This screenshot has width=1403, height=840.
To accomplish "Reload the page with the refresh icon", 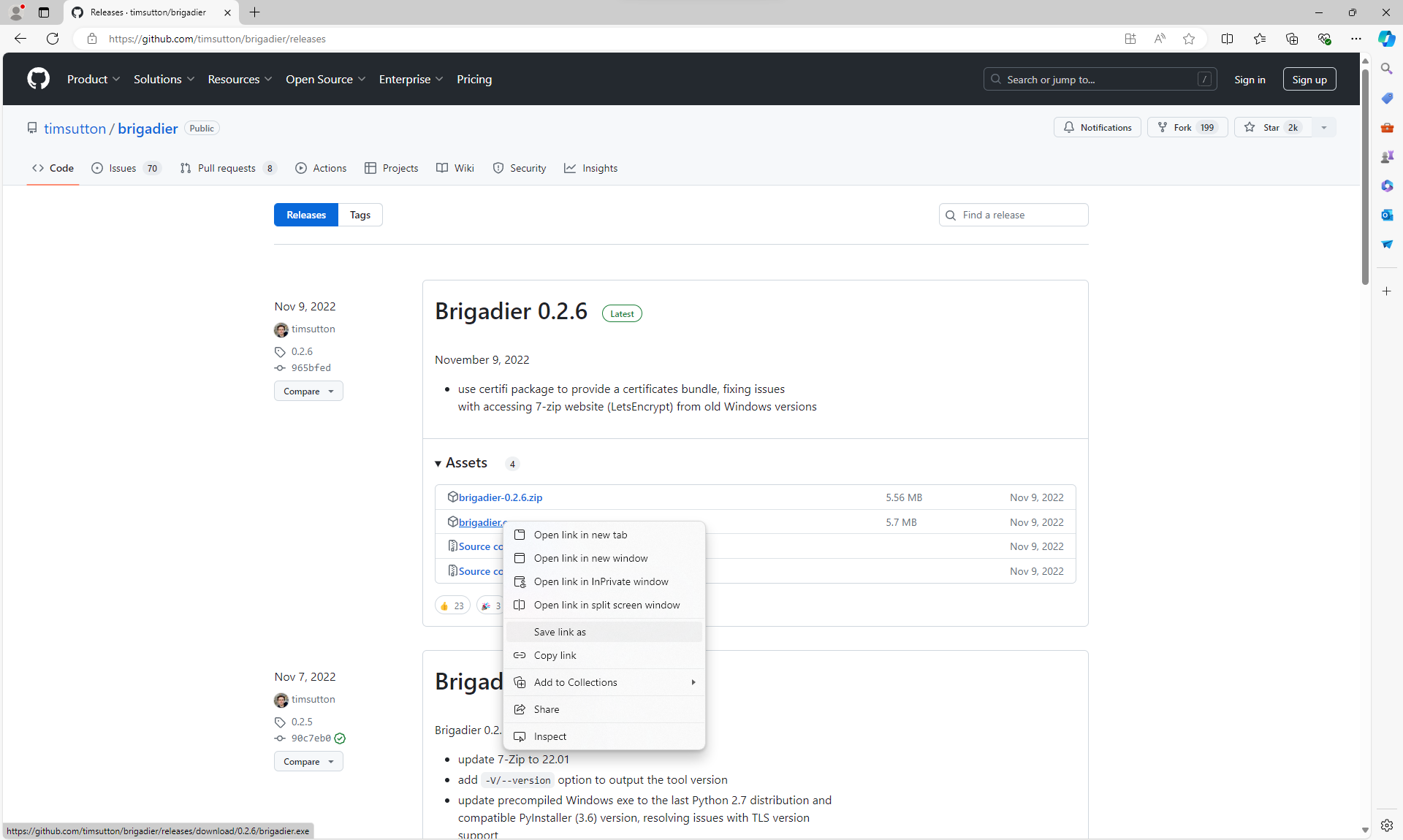I will point(53,39).
